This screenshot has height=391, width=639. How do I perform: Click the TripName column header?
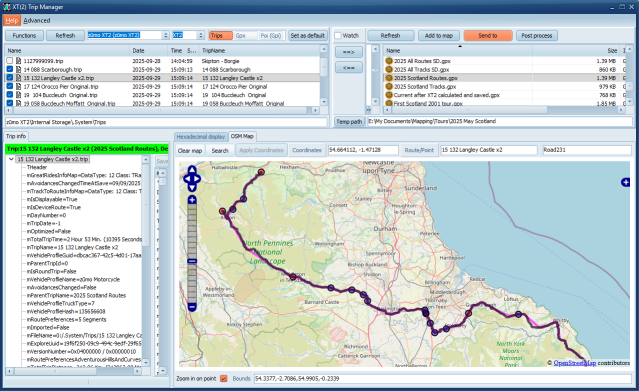[x=260, y=51]
